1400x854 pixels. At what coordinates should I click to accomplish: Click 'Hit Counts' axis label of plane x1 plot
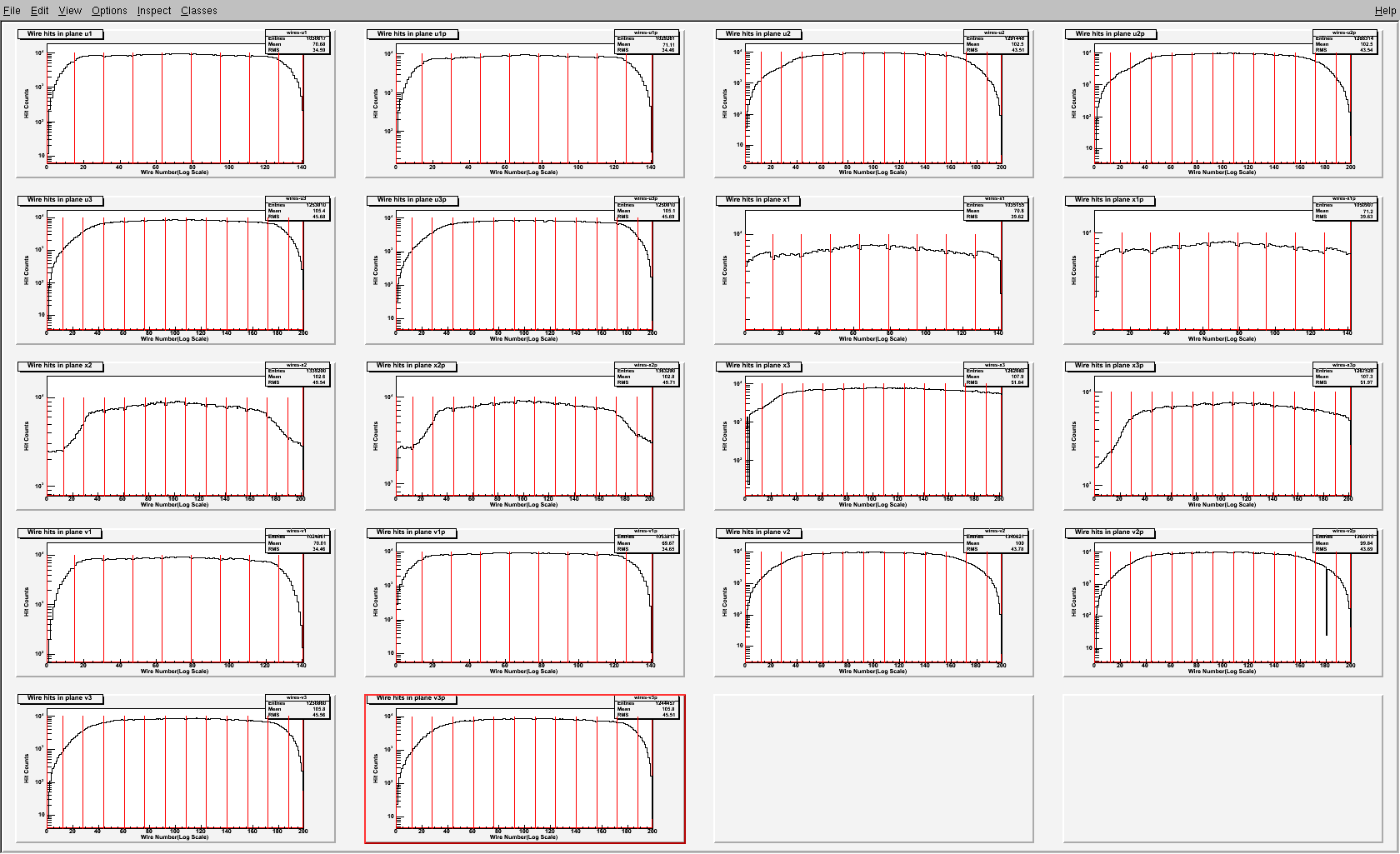725,270
